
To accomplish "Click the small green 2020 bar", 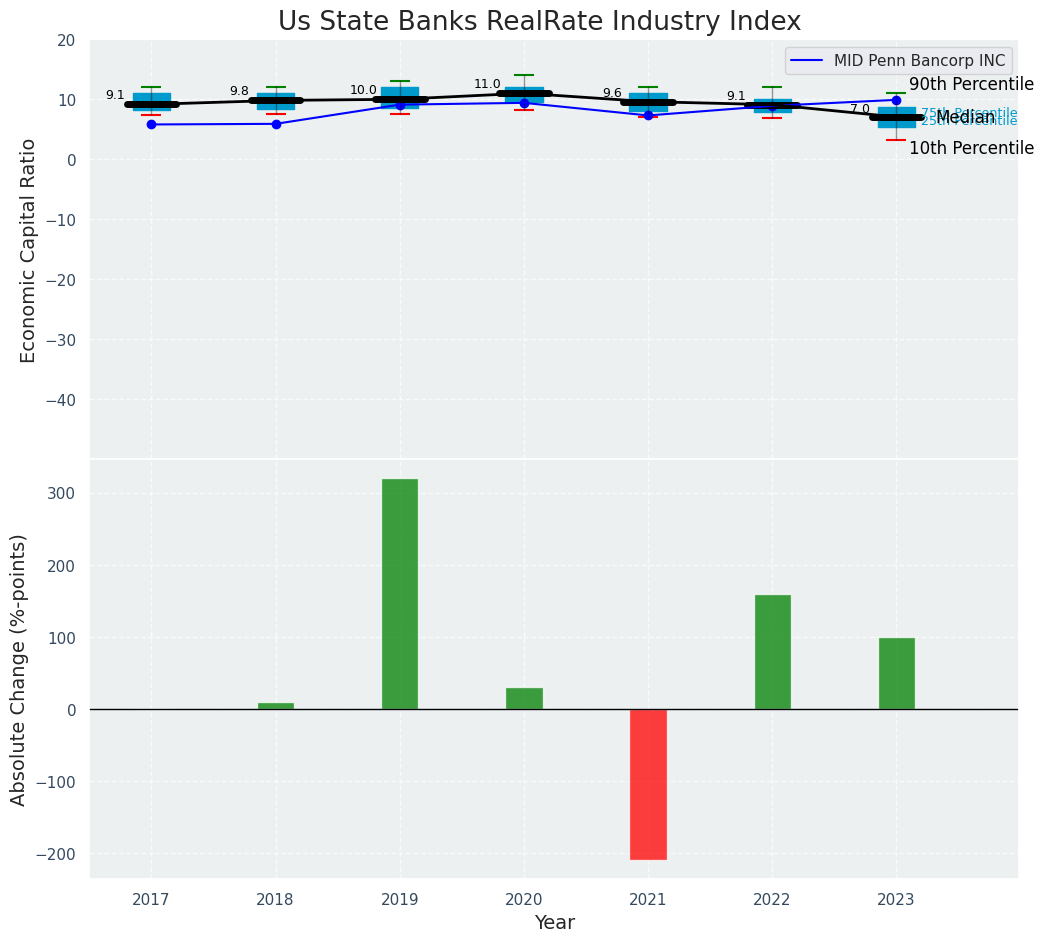I will 524,698.
